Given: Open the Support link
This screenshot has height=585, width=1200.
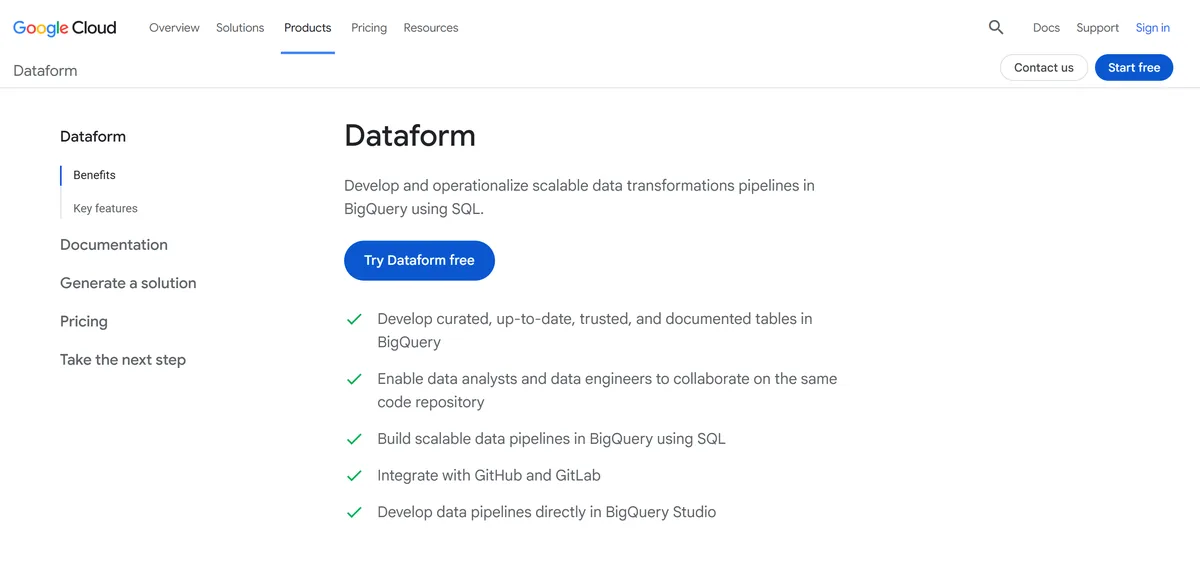Looking at the screenshot, I should tap(1098, 28).
